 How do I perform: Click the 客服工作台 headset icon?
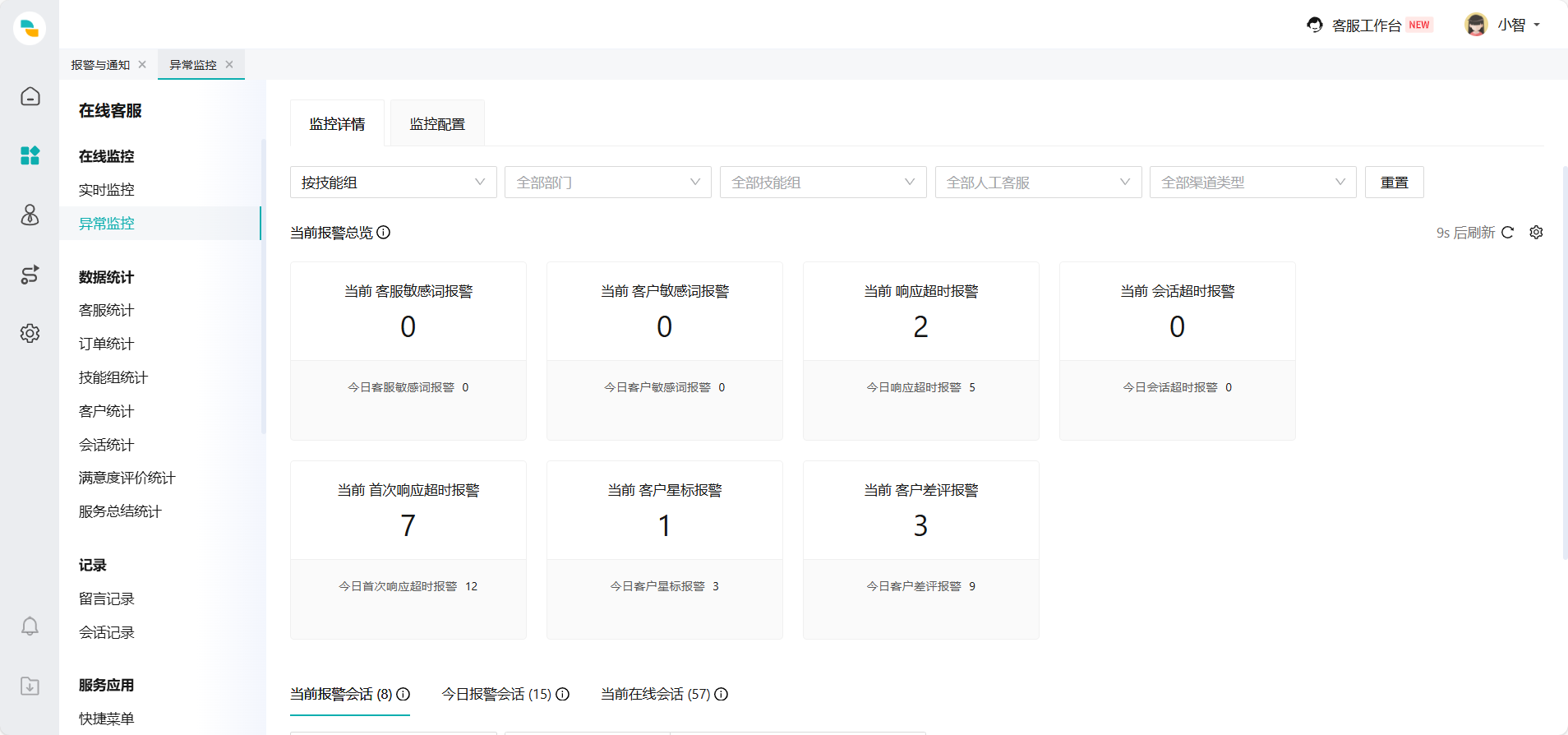(1315, 25)
